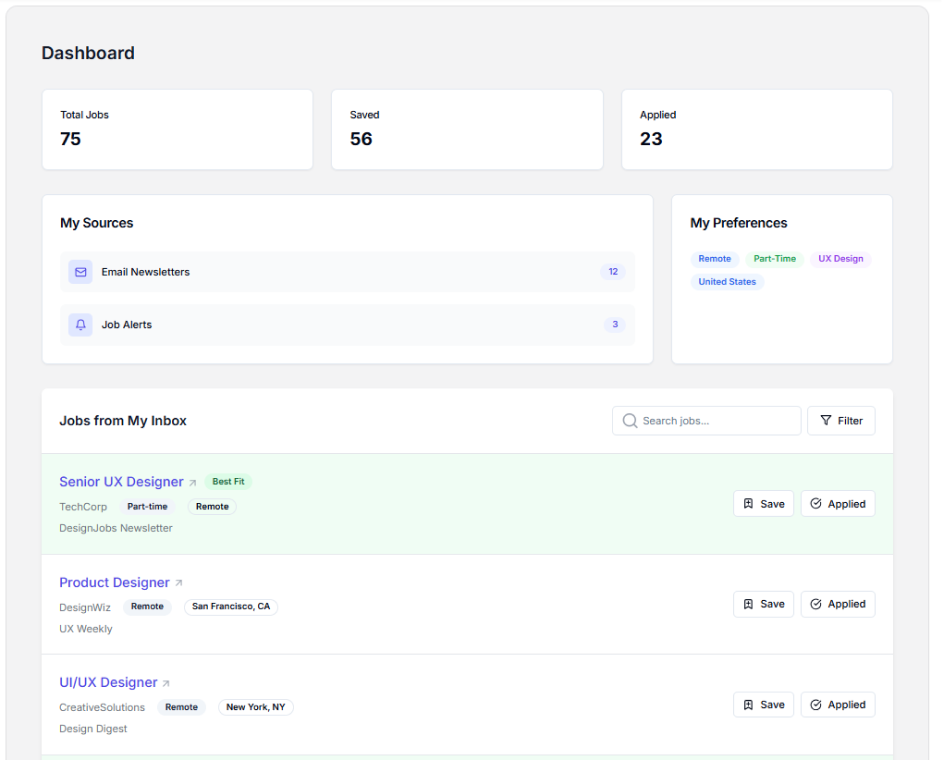Click the Total Jobs stat card
The width and height of the screenshot is (942, 760).
pos(177,130)
